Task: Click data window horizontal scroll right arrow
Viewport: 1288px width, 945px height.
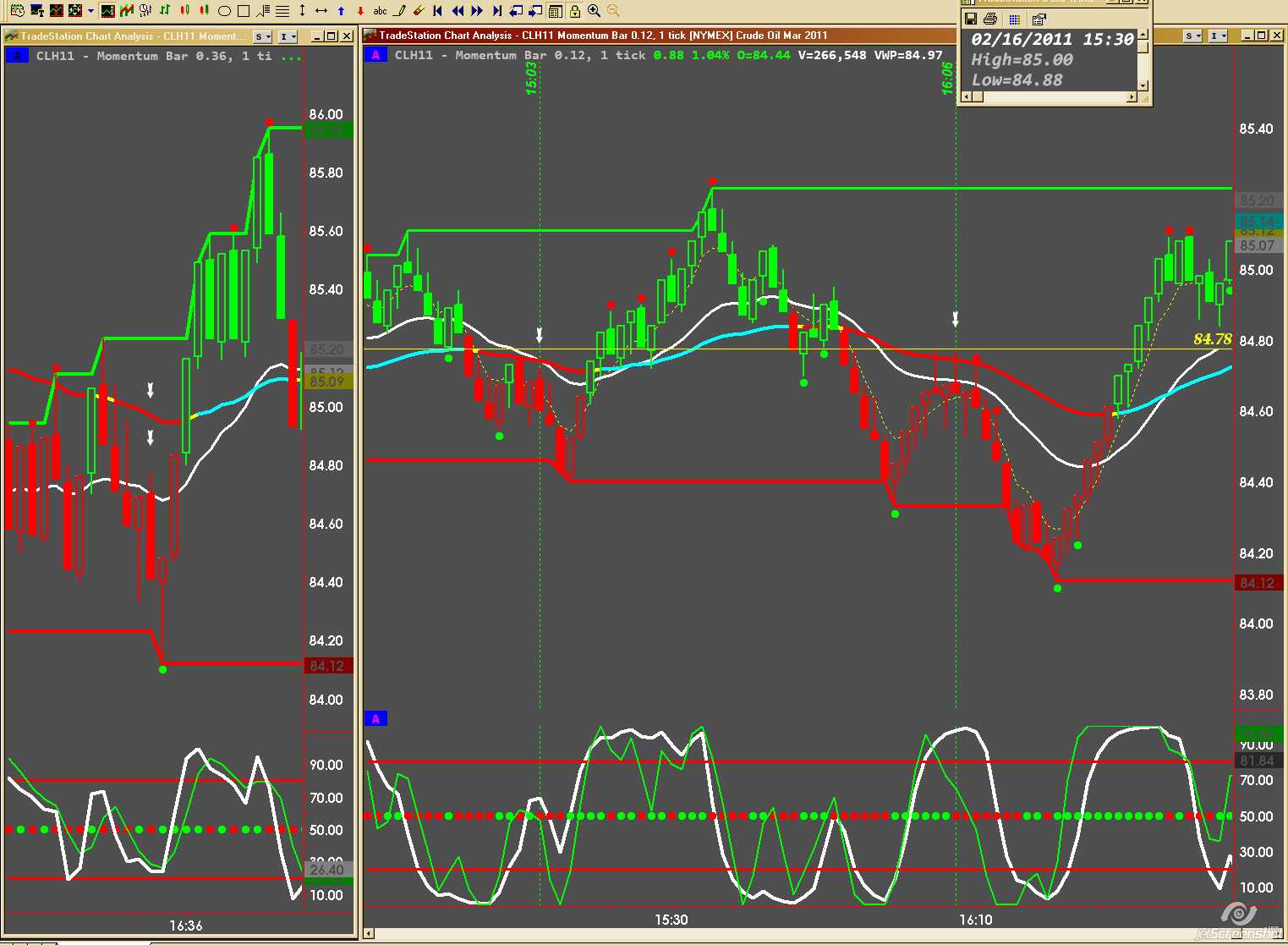Action: (1132, 97)
